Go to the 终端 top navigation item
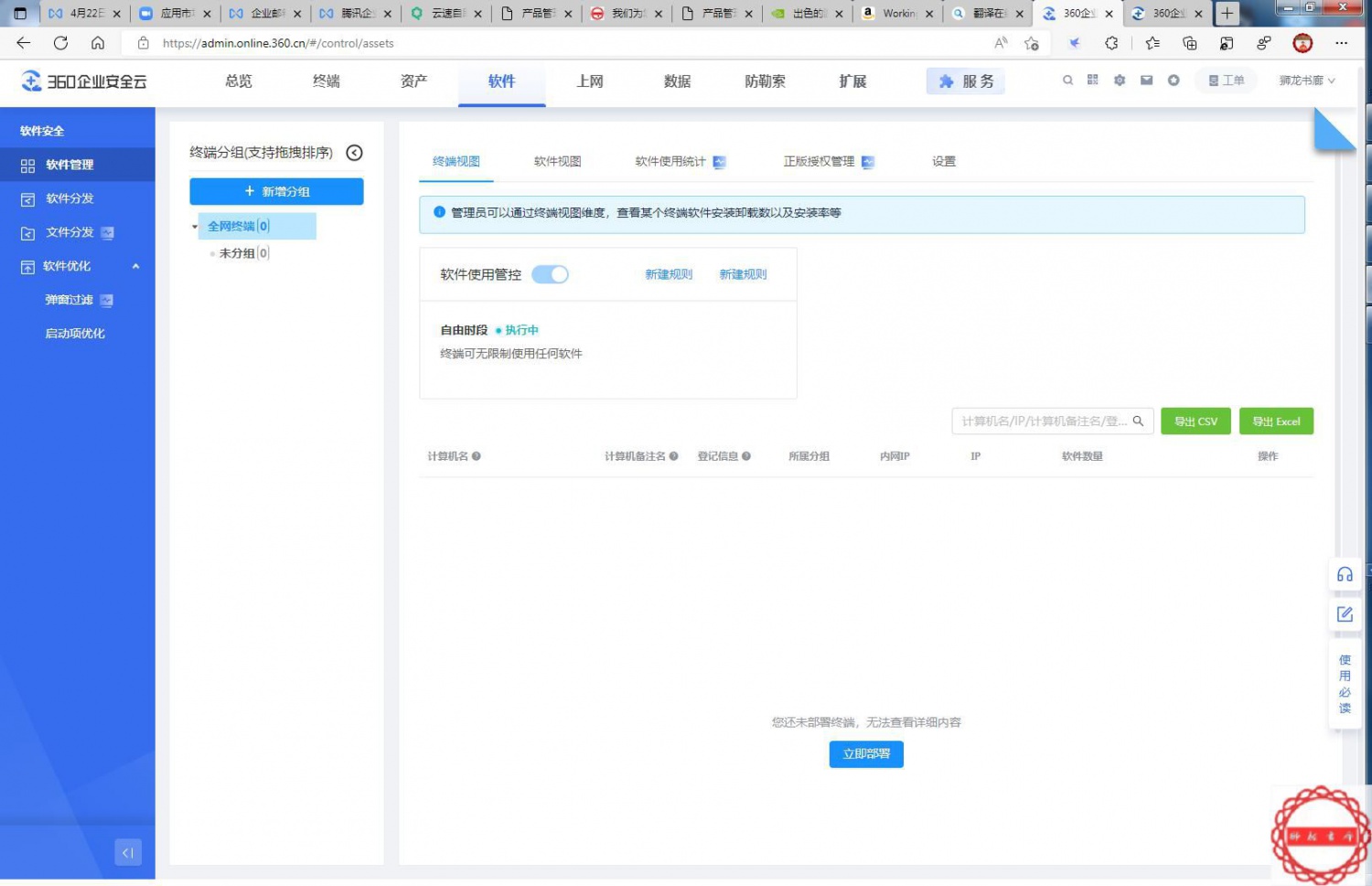 point(327,81)
